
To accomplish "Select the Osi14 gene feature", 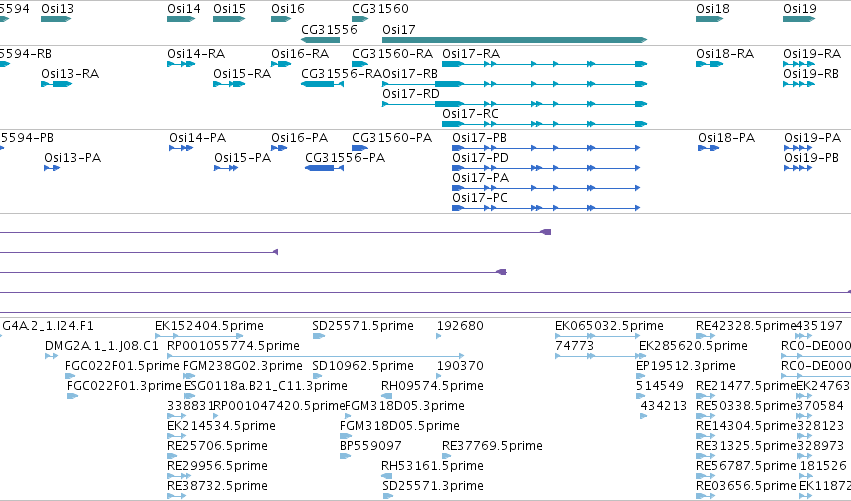I will click(x=181, y=19).
